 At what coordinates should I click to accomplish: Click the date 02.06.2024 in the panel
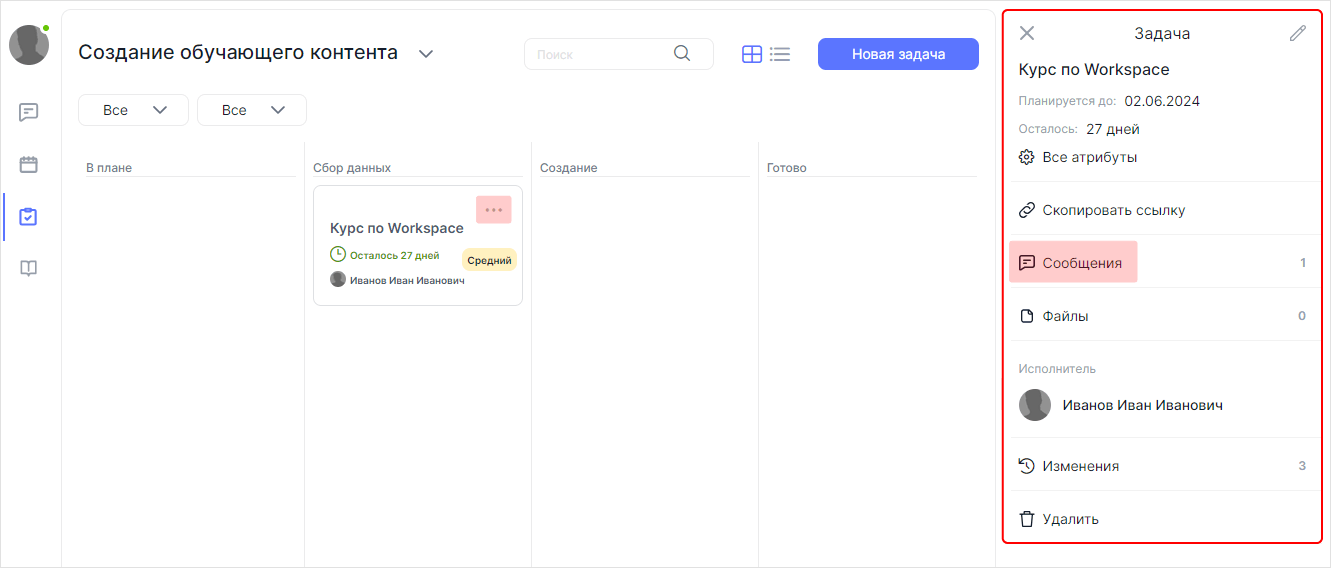click(x=1162, y=101)
